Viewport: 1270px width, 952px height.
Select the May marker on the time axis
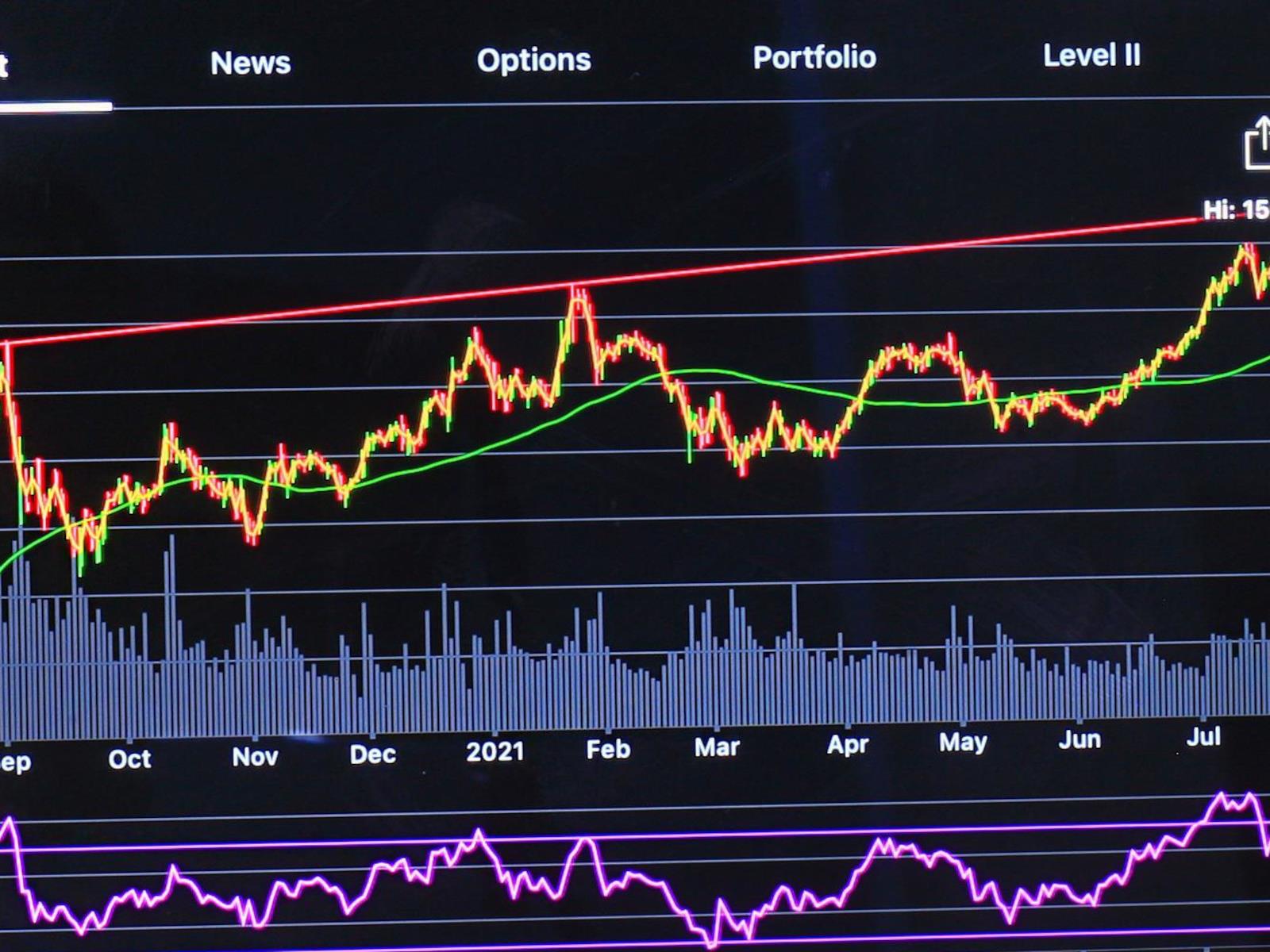[x=963, y=743]
